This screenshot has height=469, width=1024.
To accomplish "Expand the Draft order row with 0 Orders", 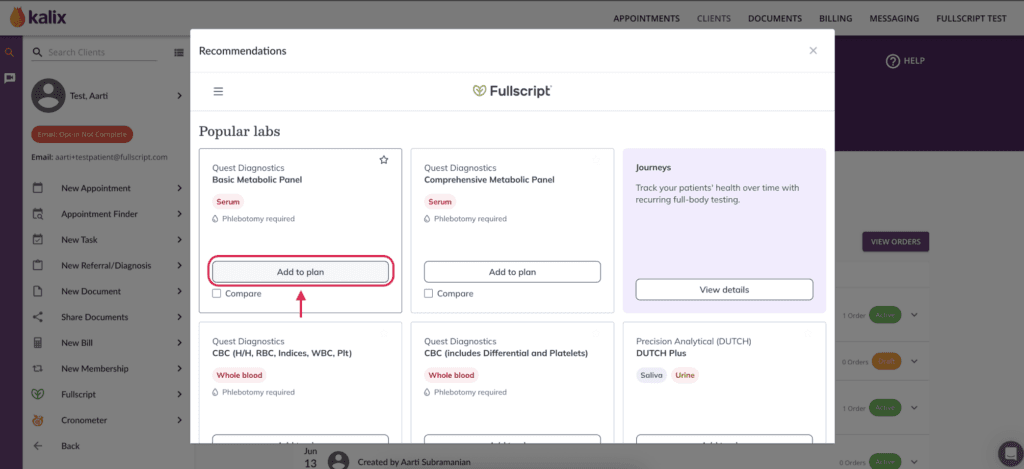I will pos(914,361).
